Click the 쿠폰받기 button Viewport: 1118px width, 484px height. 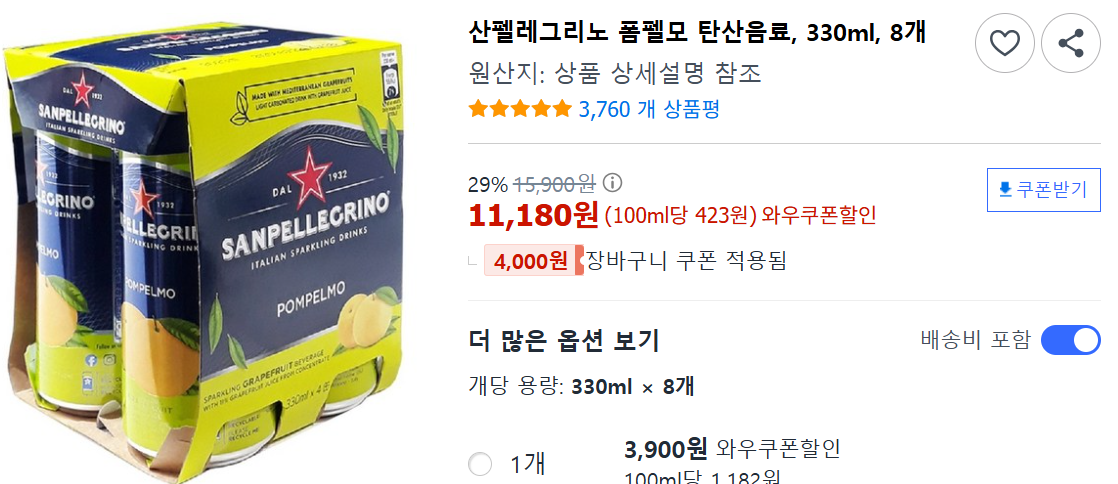pyautogui.click(x=1044, y=190)
